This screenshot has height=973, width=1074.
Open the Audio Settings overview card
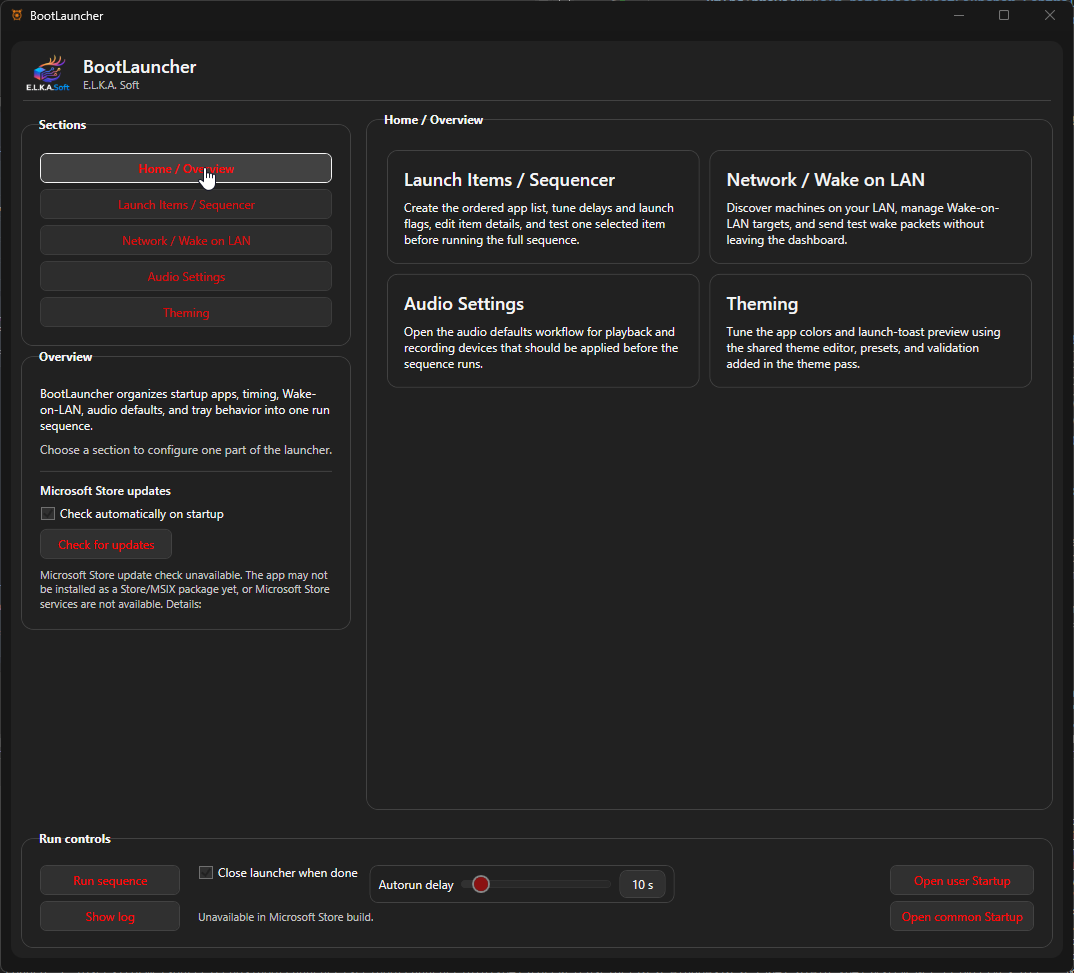click(543, 331)
